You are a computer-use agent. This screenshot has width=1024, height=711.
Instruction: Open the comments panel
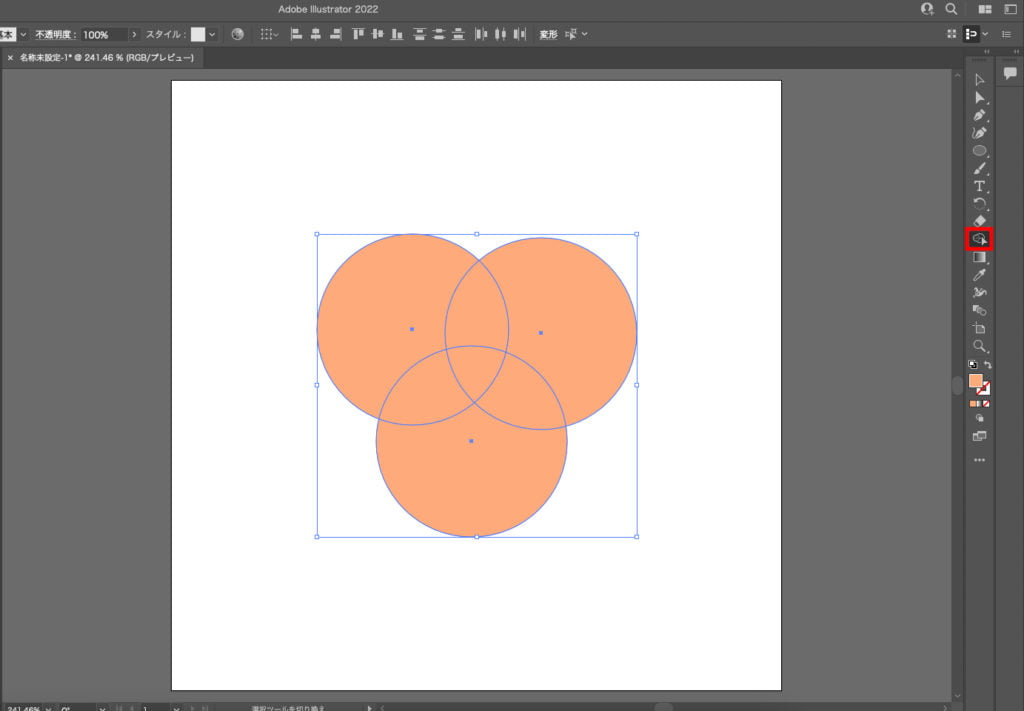[1010, 73]
